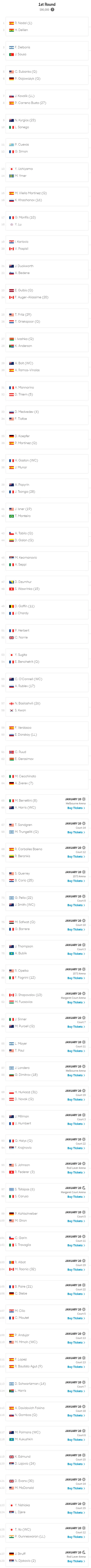91x1568 pixels.
Task: Buy tickets for Tsitsipas vs Caruso
Action: coord(76,1197)
